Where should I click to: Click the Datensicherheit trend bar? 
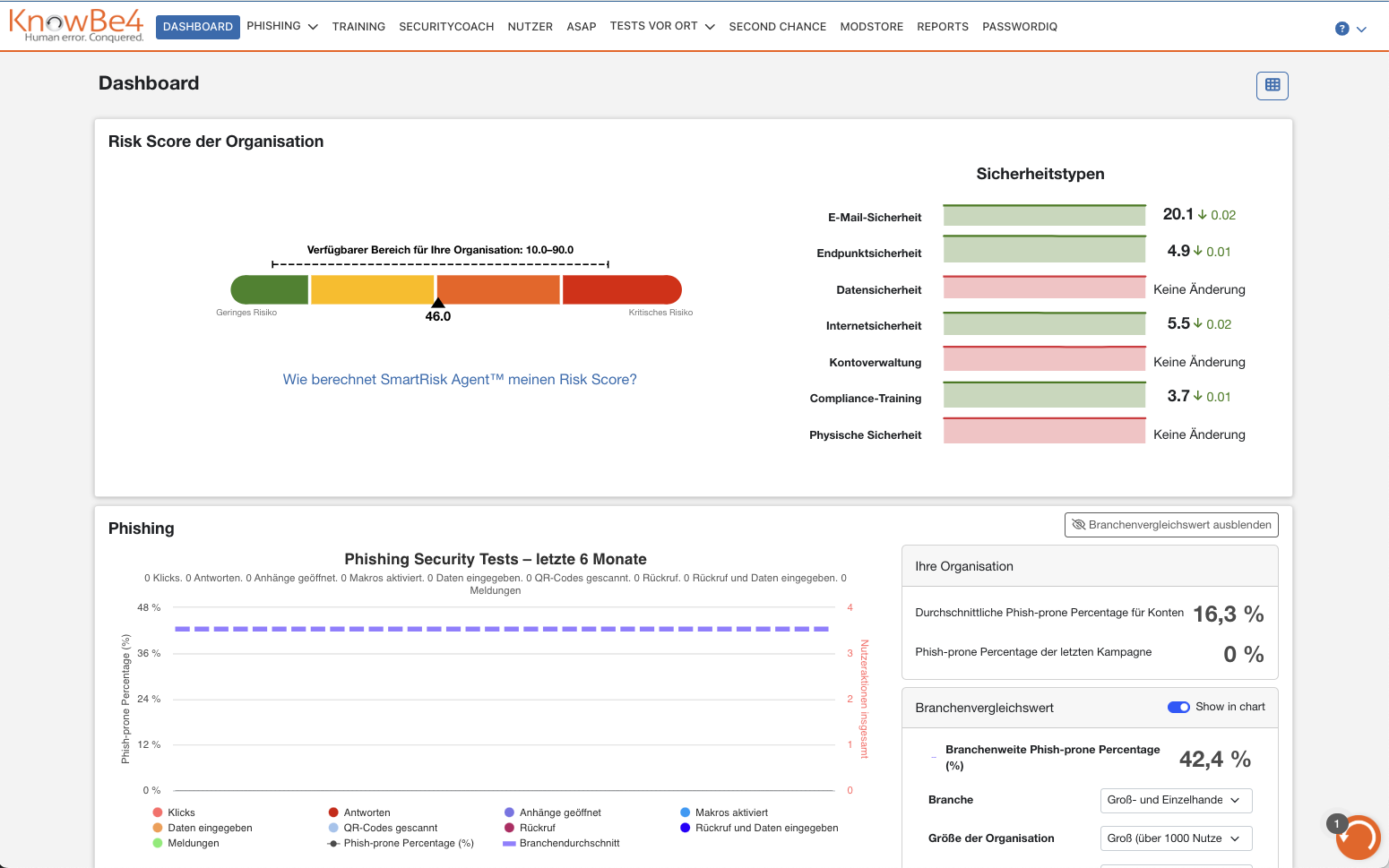pyautogui.click(x=1045, y=288)
